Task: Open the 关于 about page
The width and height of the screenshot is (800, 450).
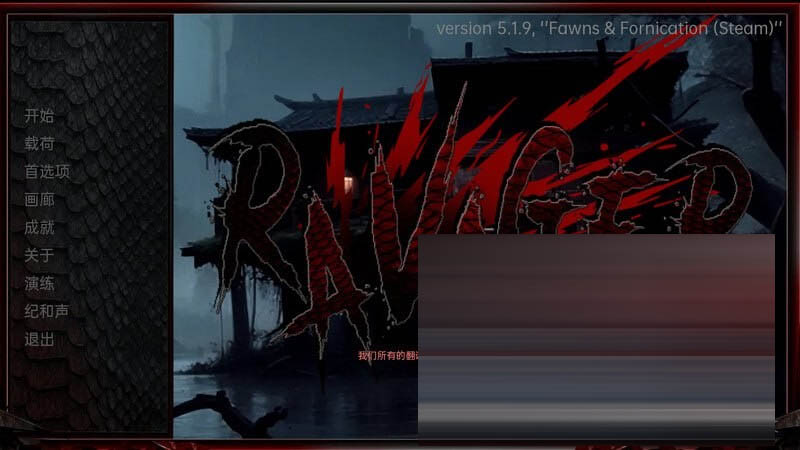Action: tap(39, 255)
